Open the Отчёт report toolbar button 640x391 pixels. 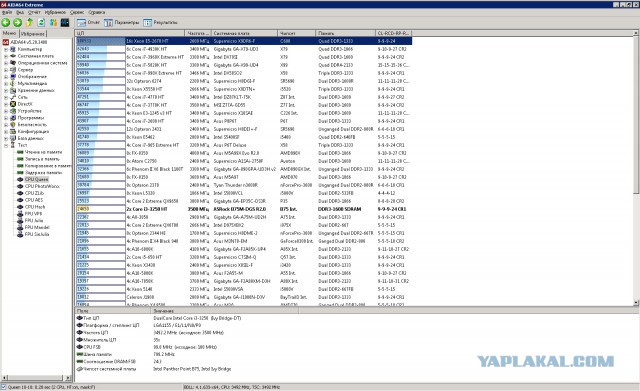(88, 22)
